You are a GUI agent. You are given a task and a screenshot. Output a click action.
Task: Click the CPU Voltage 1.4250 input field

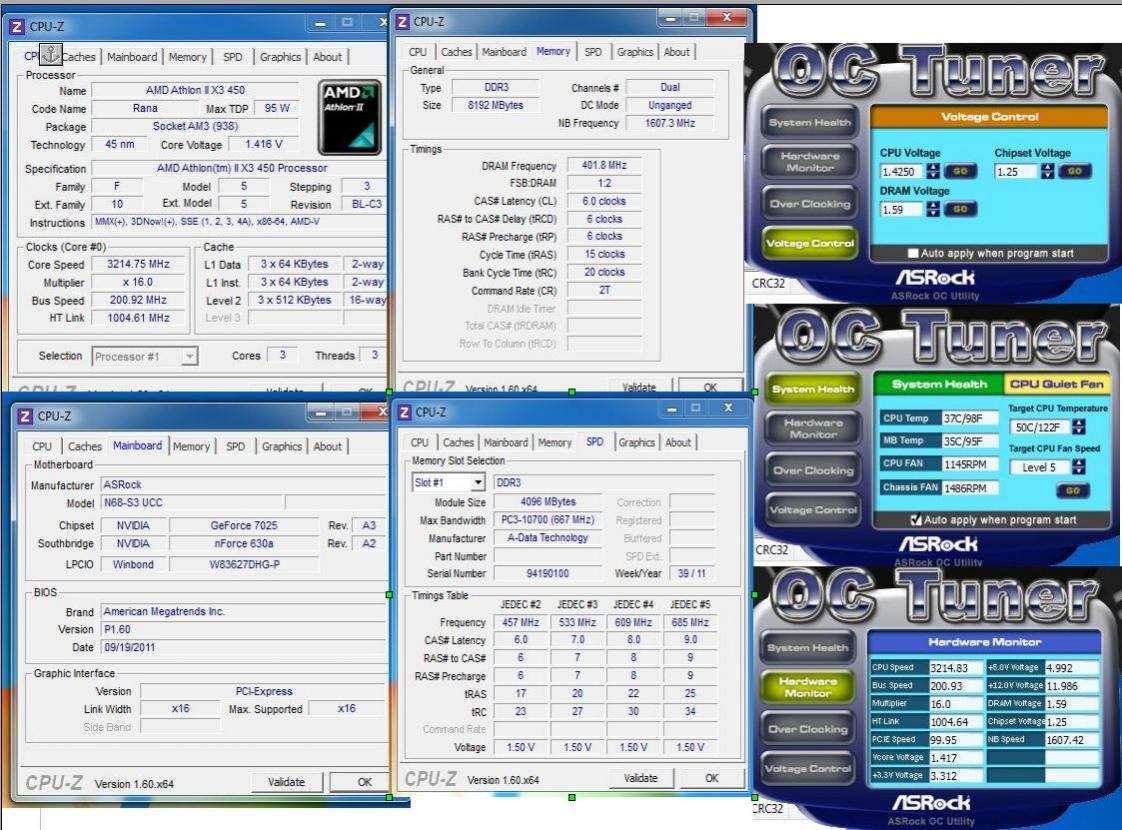tap(902, 172)
